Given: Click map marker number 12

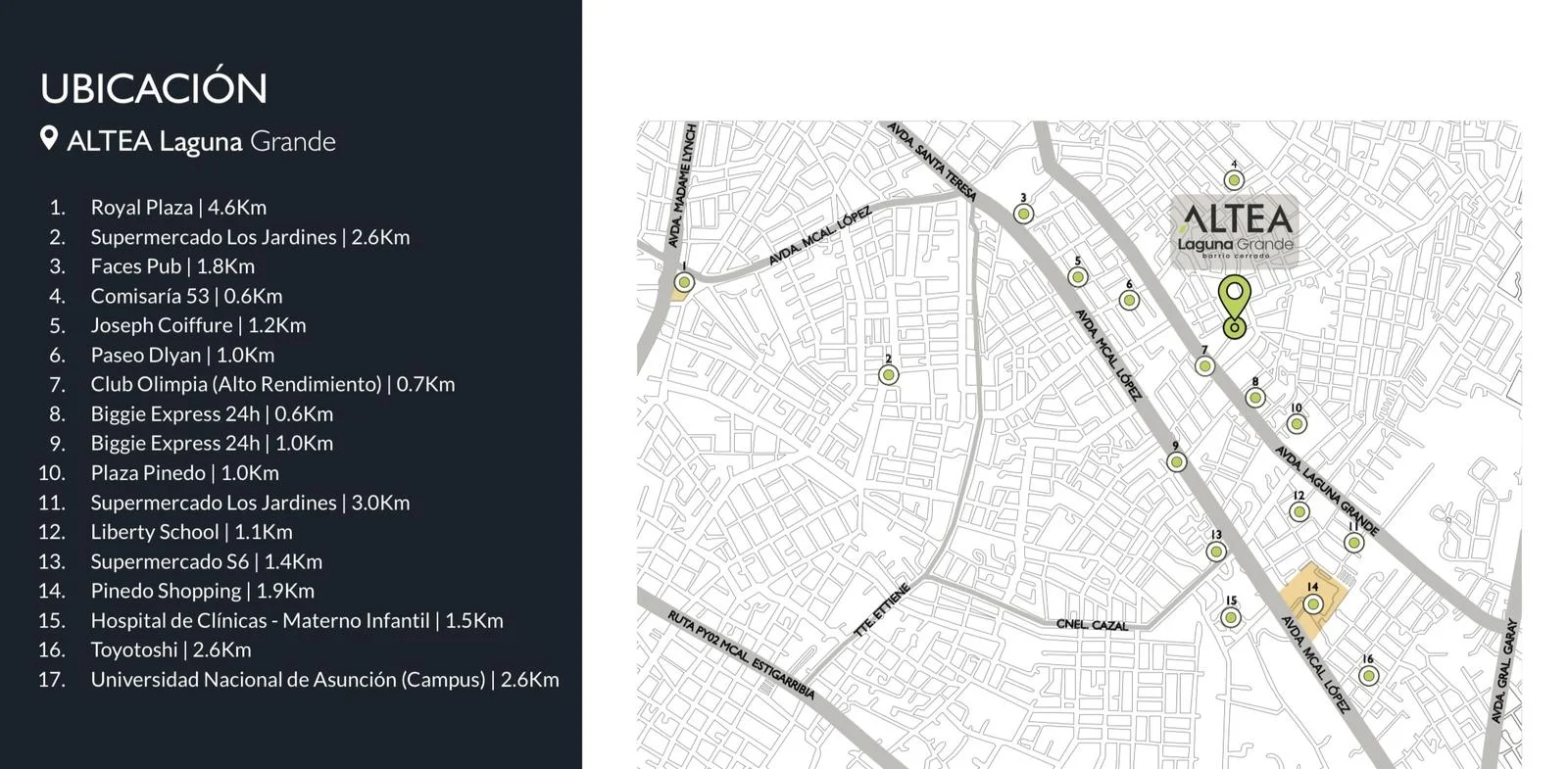Looking at the screenshot, I should click(1298, 511).
